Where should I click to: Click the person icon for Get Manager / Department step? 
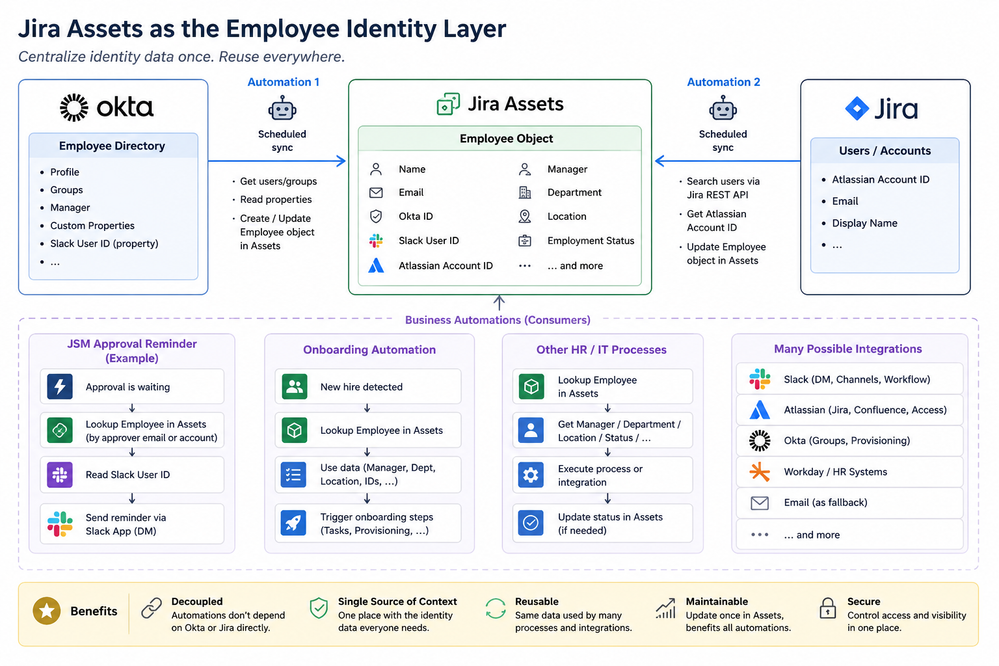(531, 430)
